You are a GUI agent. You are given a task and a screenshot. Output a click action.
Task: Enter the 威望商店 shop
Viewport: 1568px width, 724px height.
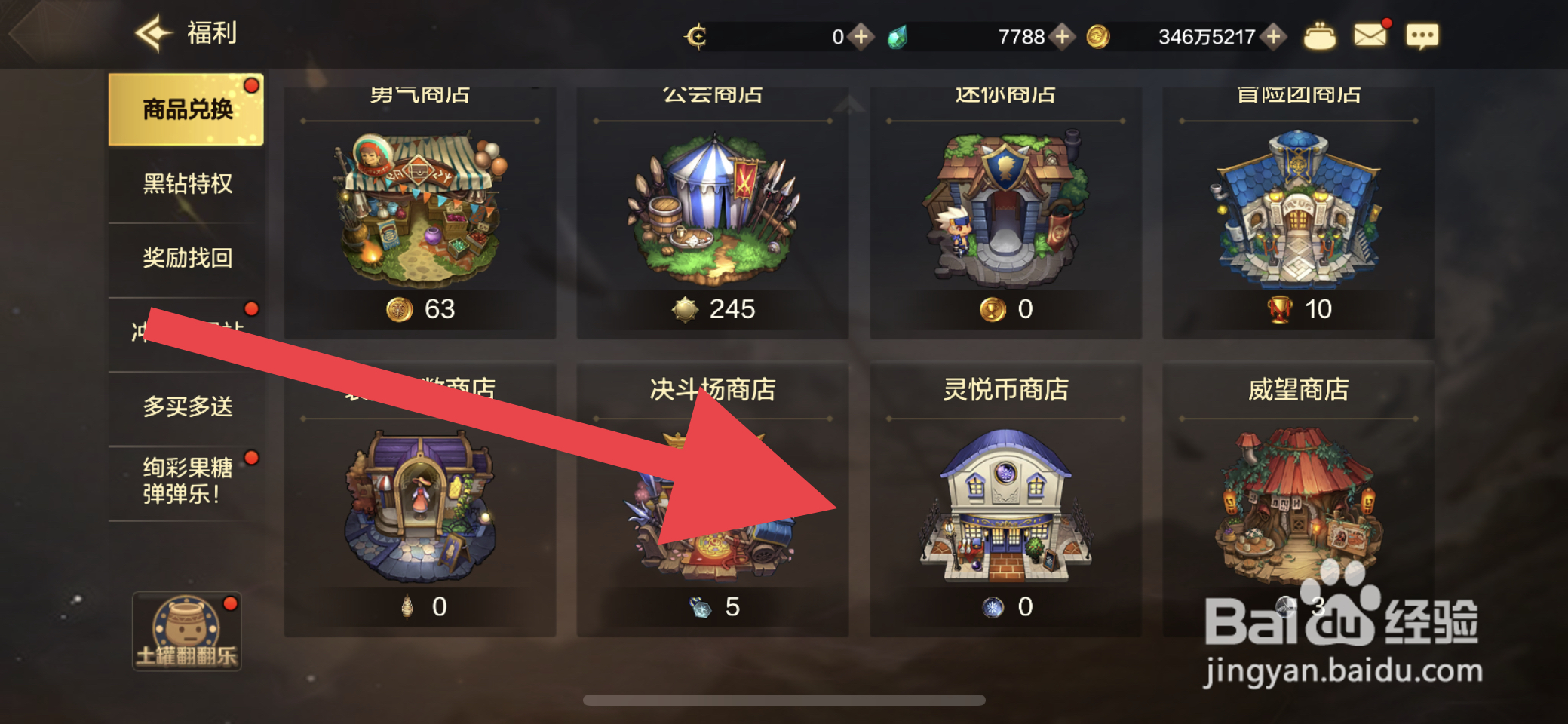pos(1298,501)
